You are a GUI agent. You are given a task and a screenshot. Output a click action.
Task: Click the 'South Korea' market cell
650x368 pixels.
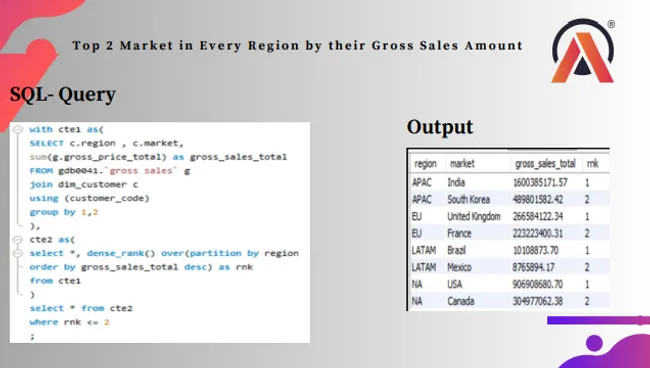coord(468,199)
